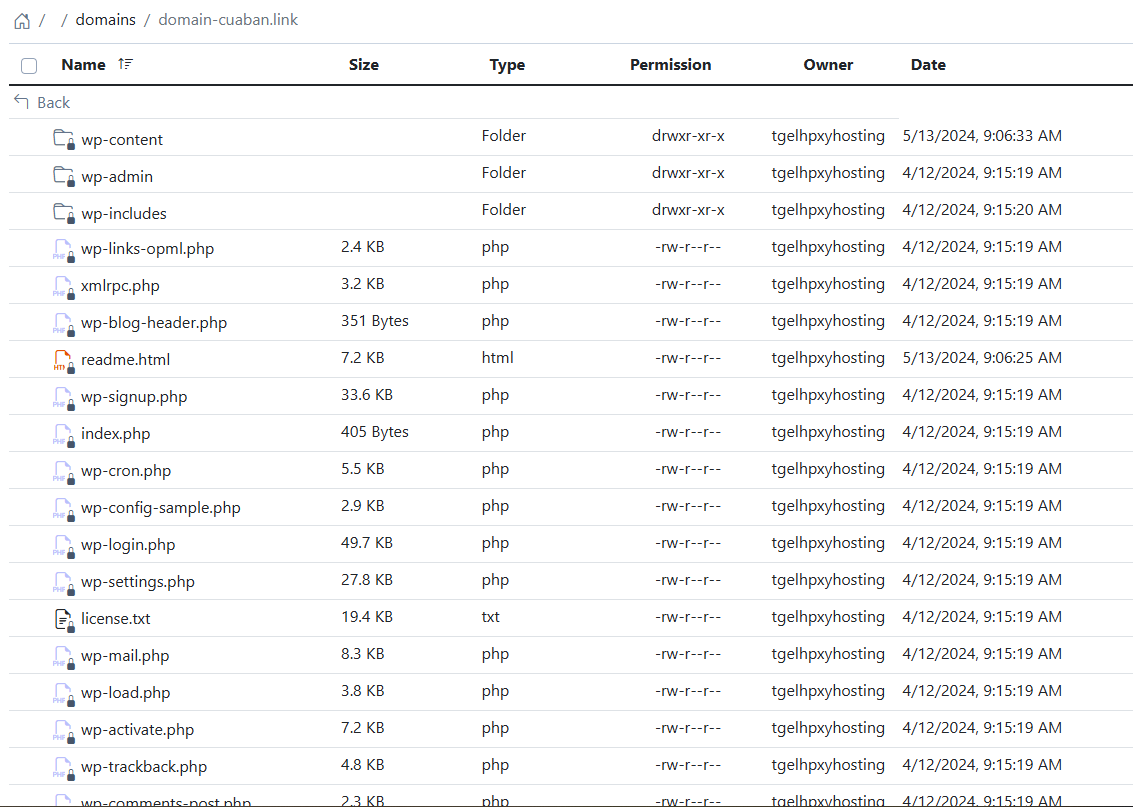Click -rw-r--r-- permission of index.php
Screen dimensions: 1133x807
click(688, 432)
